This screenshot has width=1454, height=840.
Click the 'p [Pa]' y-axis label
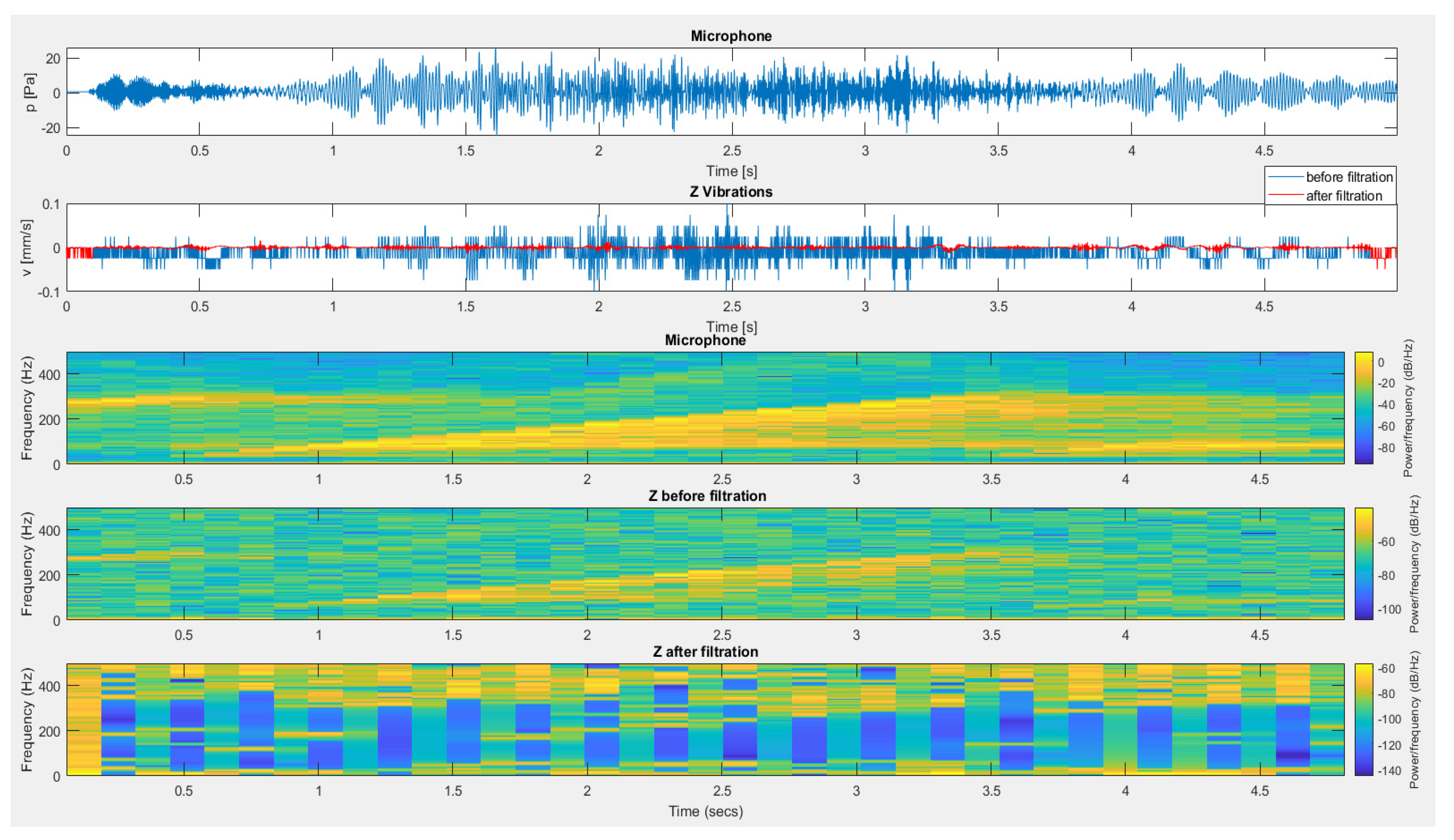point(30,92)
